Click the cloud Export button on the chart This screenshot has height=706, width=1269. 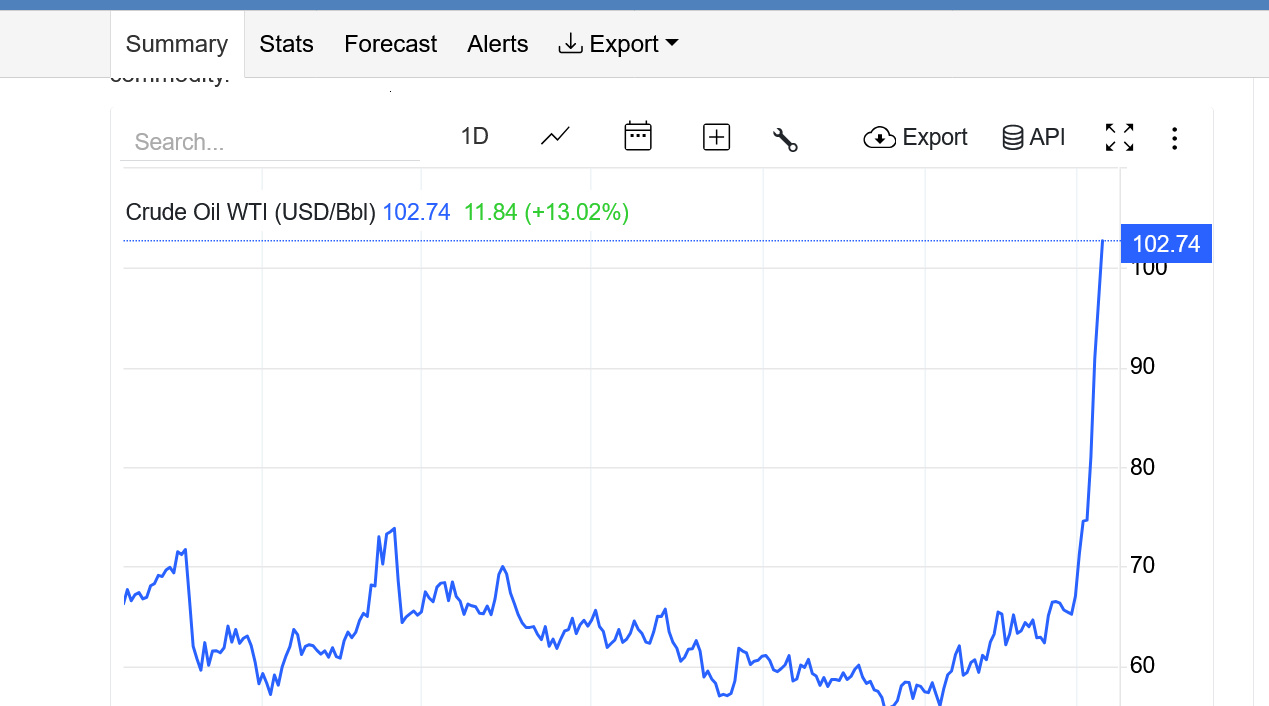[915, 137]
